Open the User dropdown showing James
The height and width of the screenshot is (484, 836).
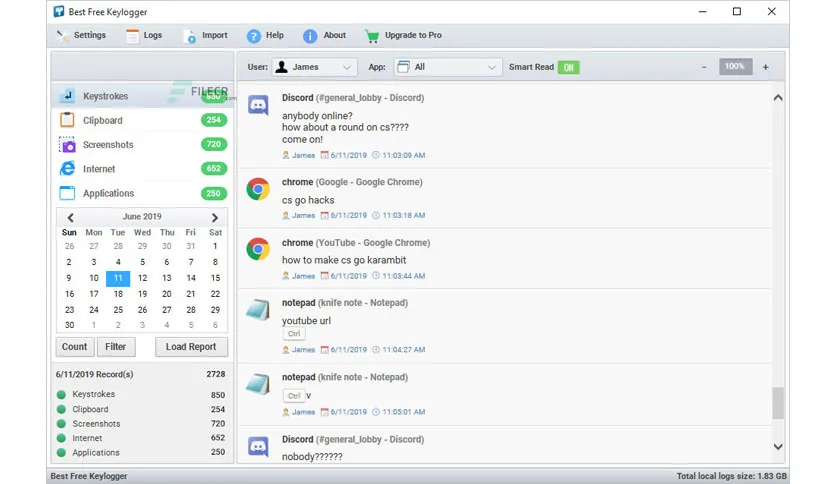(x=314, y=67)
